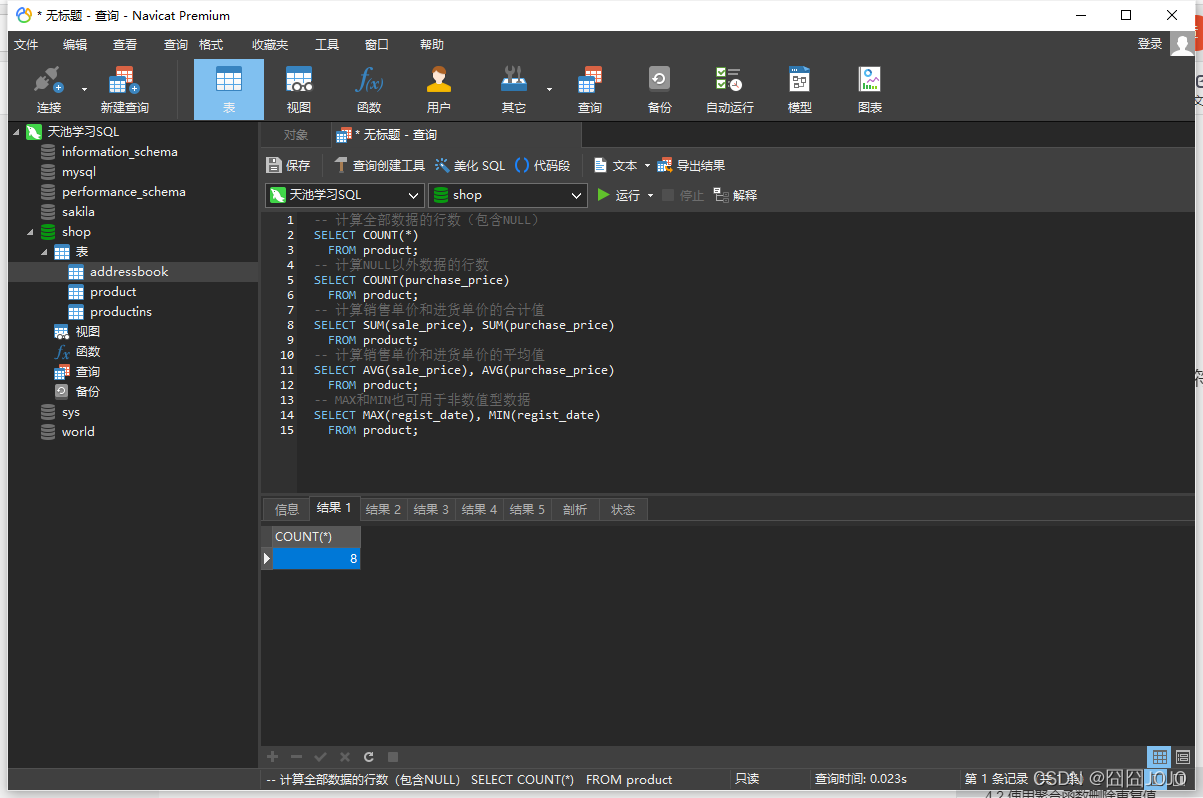Open the 自动运行 automation toolbar icon
Image resolution: width=1203 pixels, height=798 pixels.
click(x=730, y=89)
